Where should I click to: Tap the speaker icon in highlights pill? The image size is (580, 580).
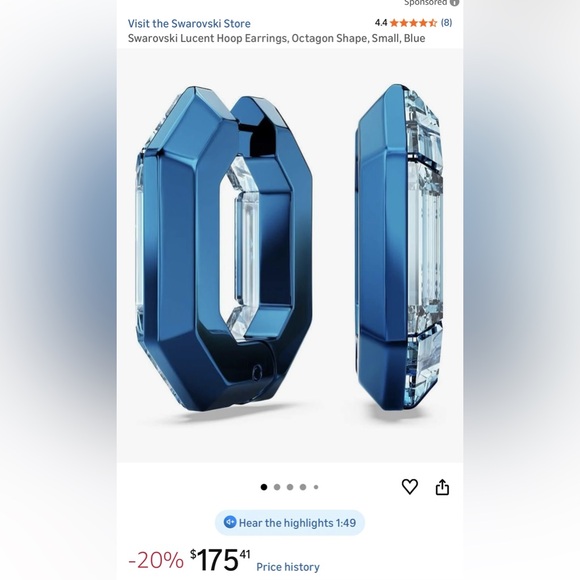pyautogui.click(x=230, y=522)
